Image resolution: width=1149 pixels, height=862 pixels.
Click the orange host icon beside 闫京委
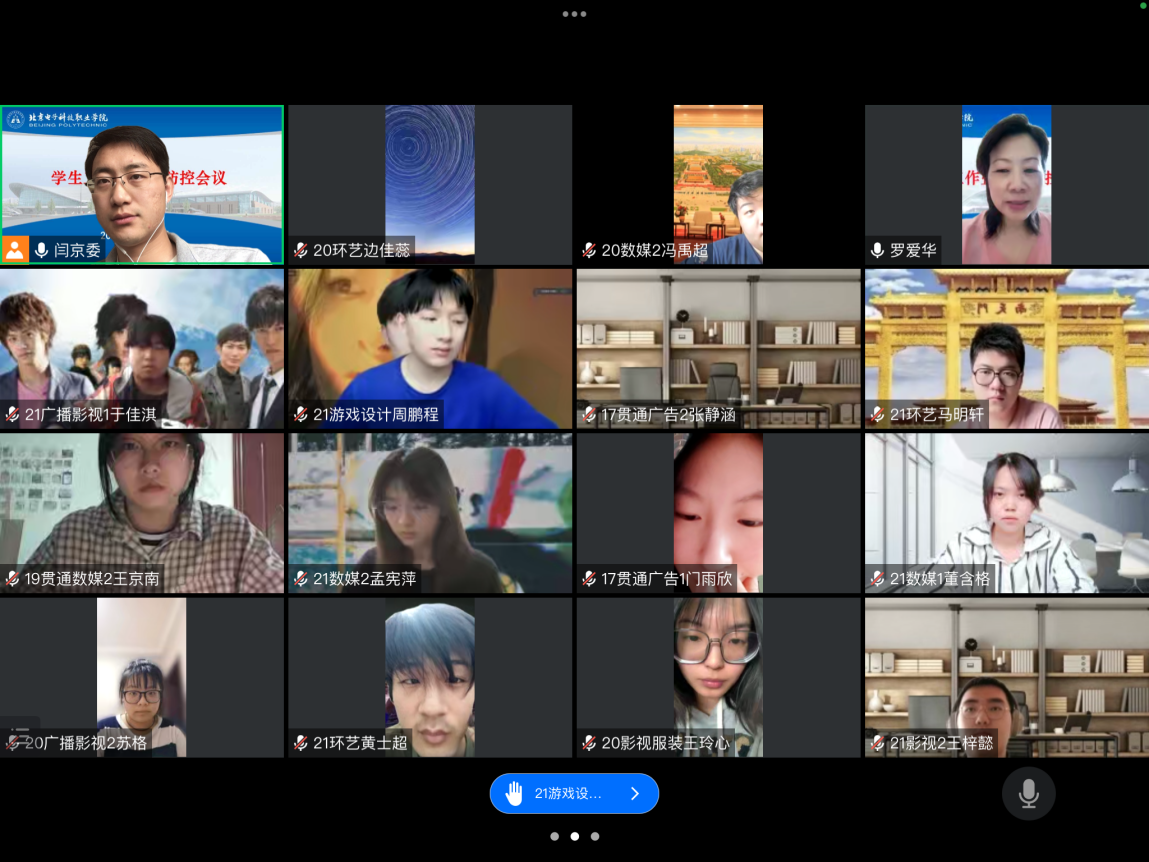pos(15,250)
